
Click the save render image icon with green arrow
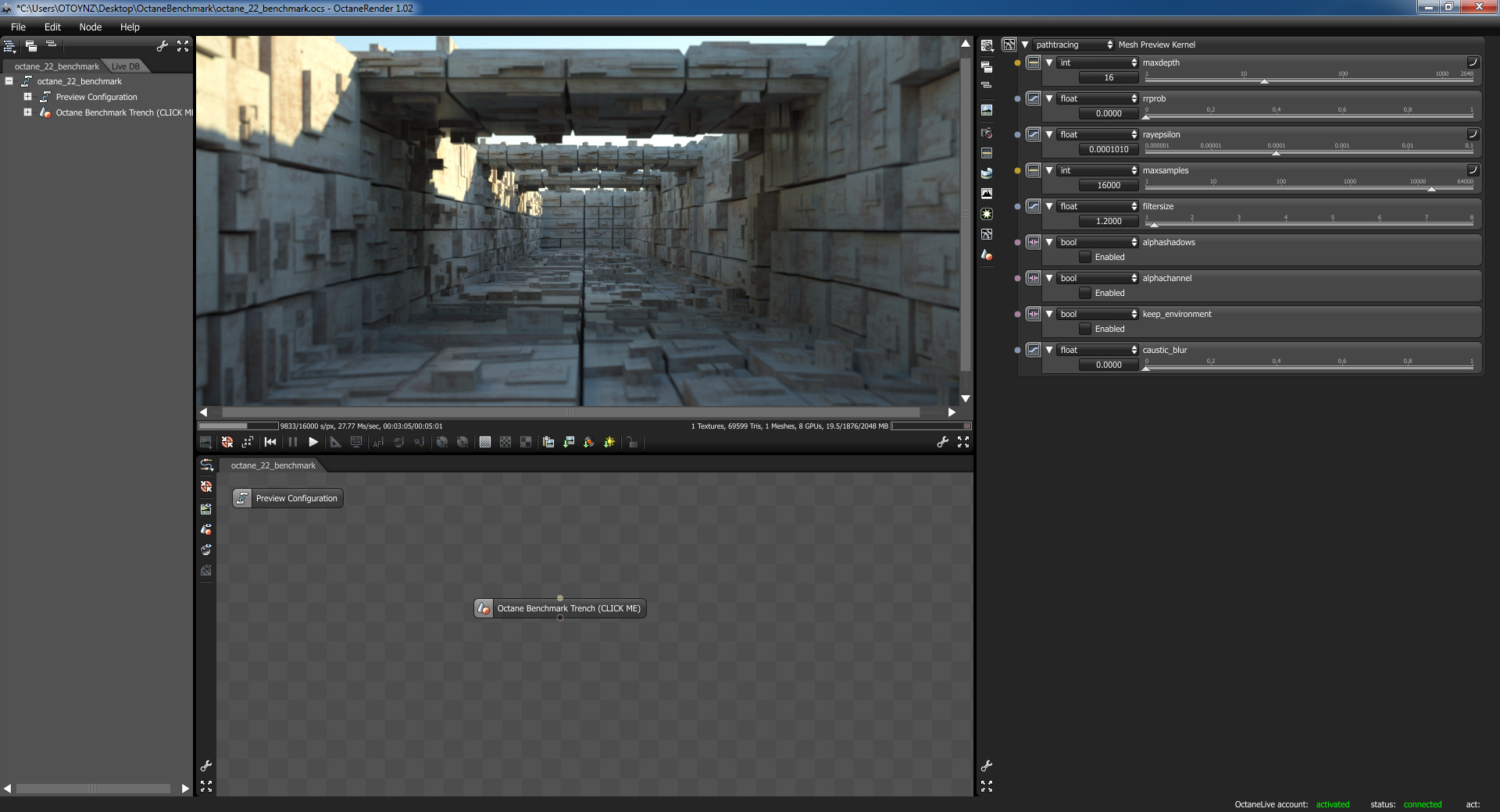(569, 442)
